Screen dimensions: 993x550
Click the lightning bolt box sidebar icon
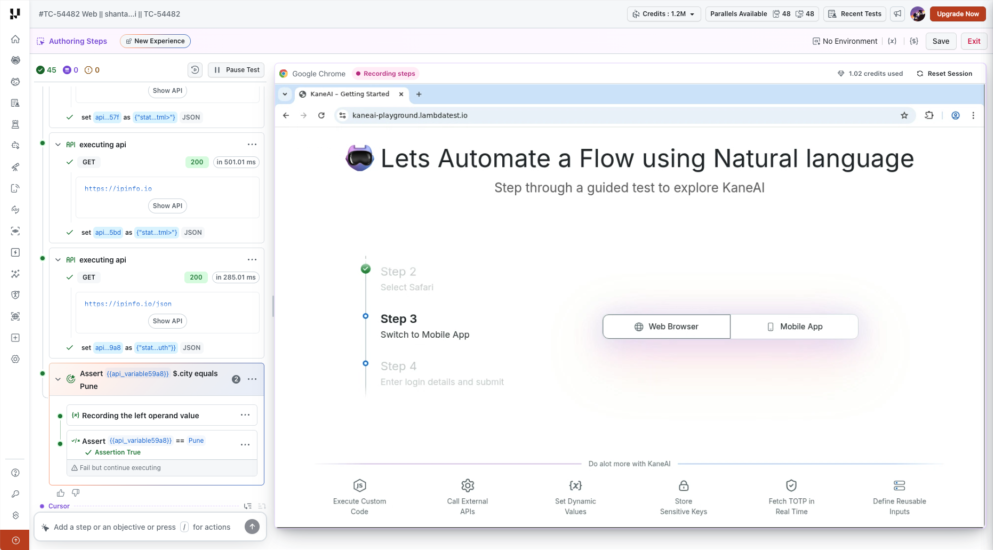15,252
